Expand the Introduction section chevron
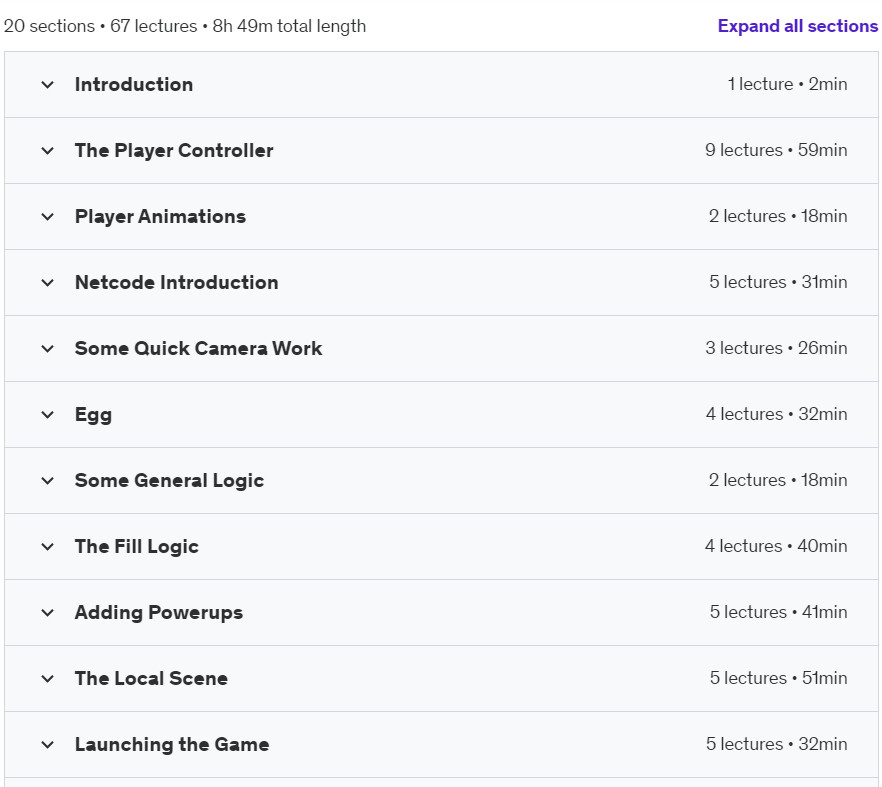Viewport: 882px width, 787px height. tap(48, 85)
